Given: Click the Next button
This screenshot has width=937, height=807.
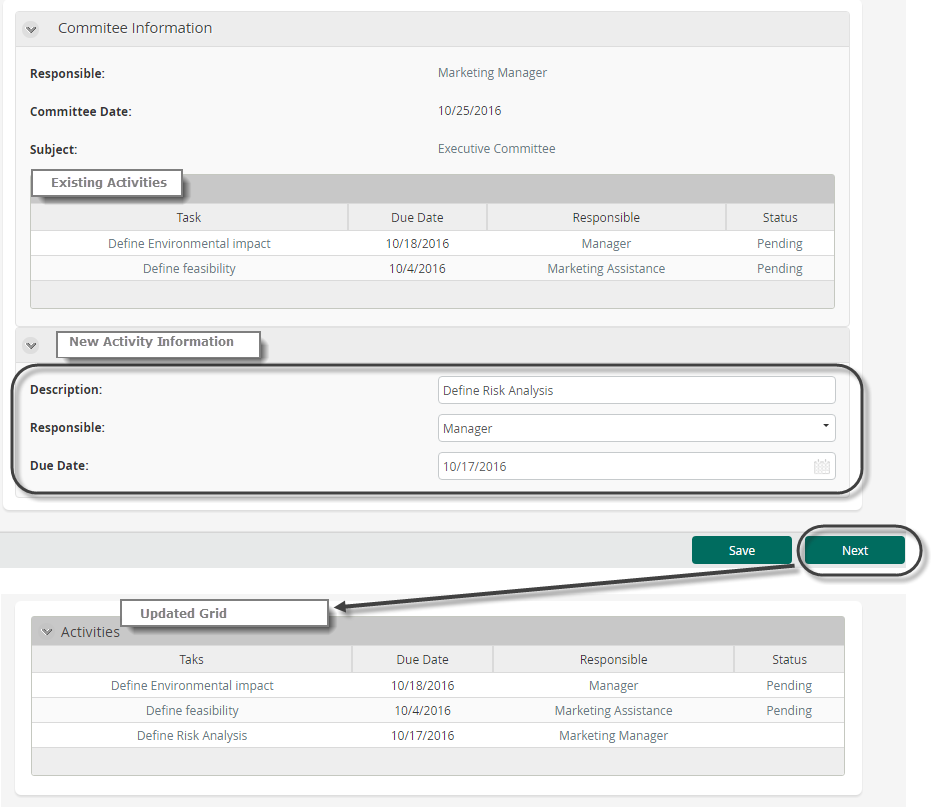Looking at the screenshot, I should point(855,550).
